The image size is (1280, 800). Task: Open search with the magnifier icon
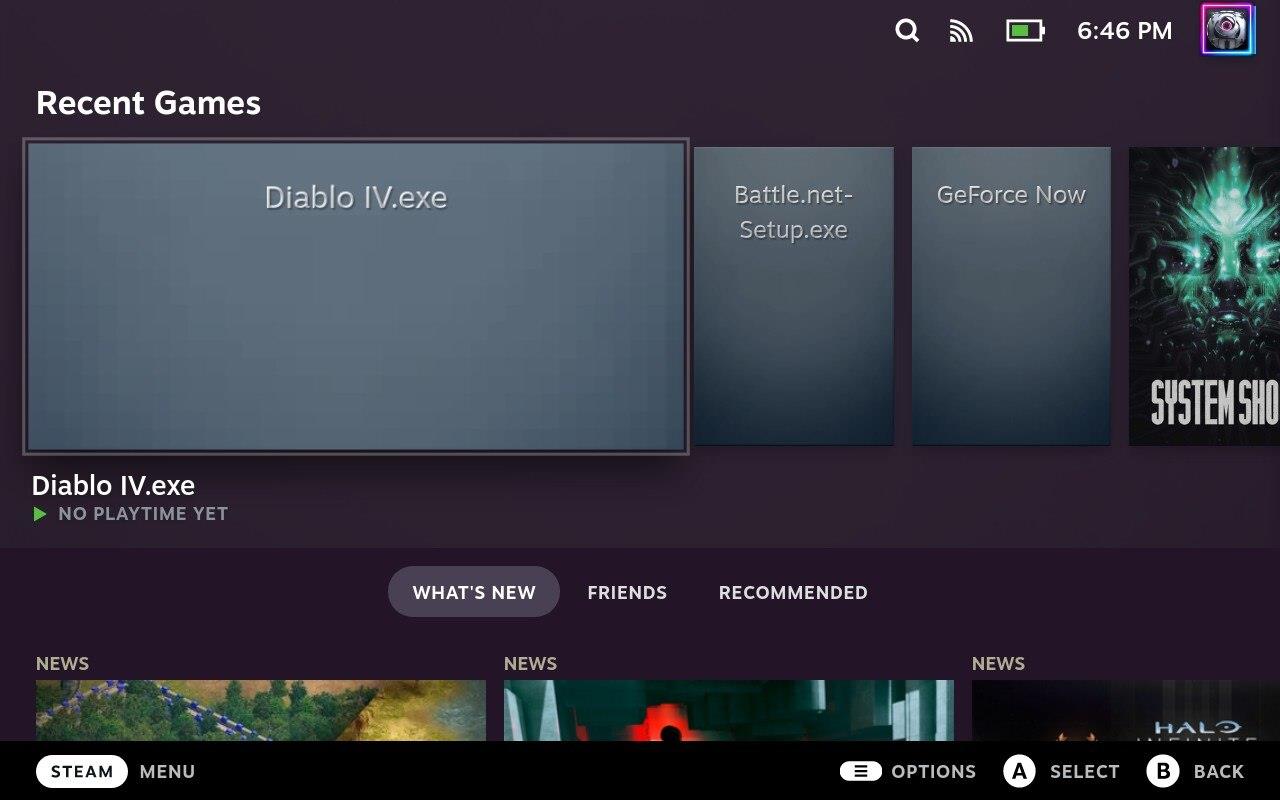point(906,31)
